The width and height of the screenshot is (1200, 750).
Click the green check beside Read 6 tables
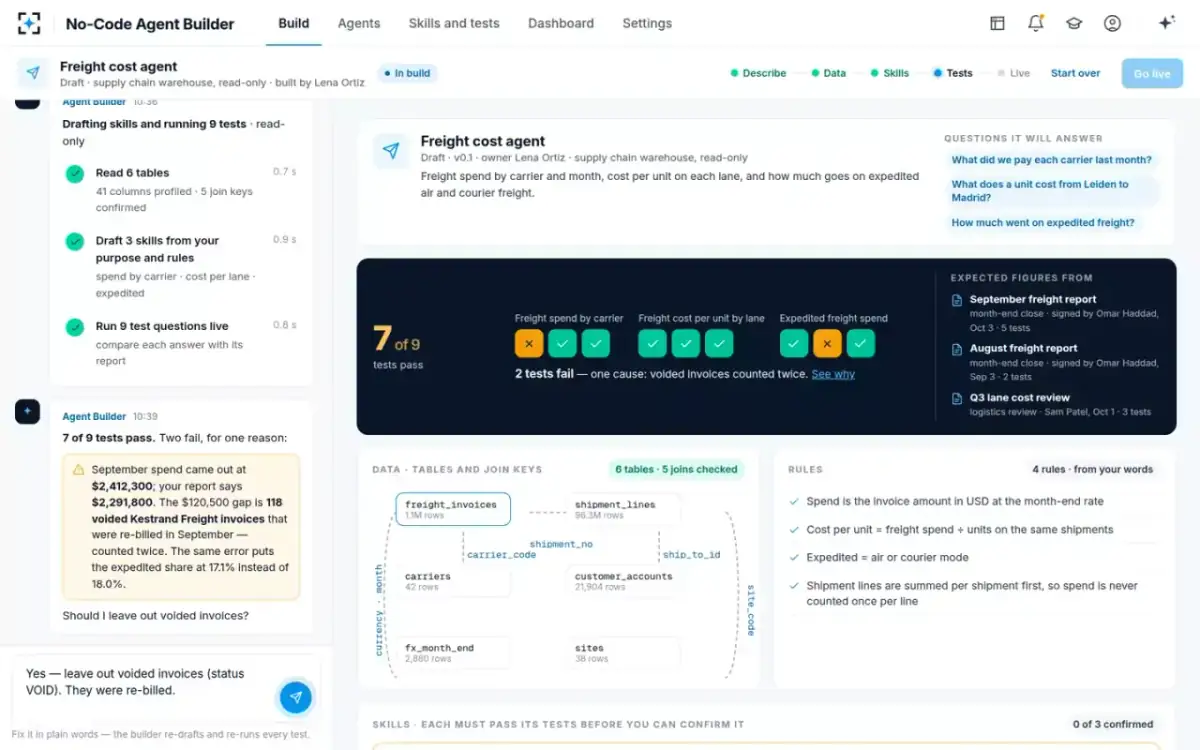pos(74,174)
